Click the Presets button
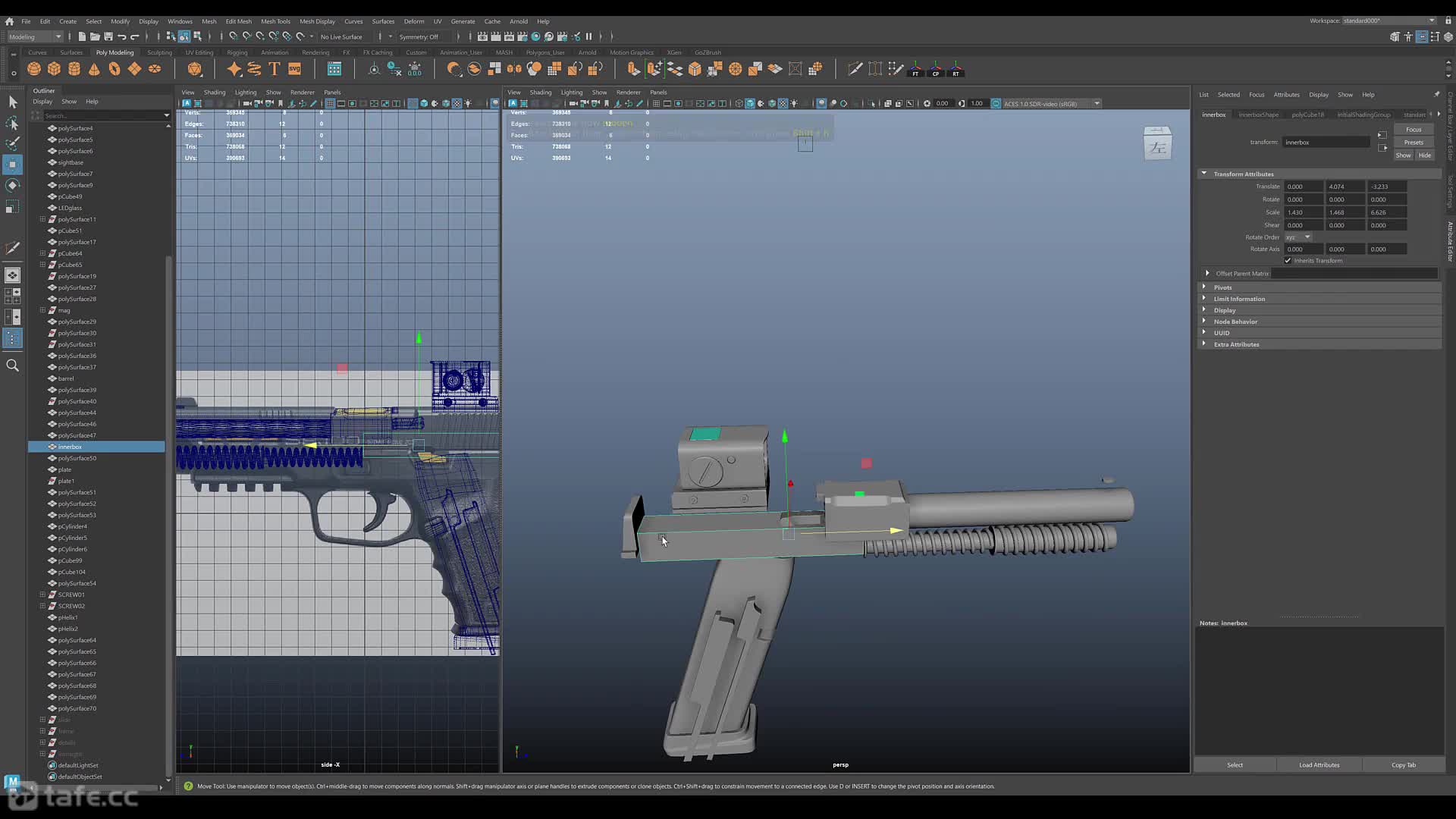1456x819 pixels. point(1414,143)
